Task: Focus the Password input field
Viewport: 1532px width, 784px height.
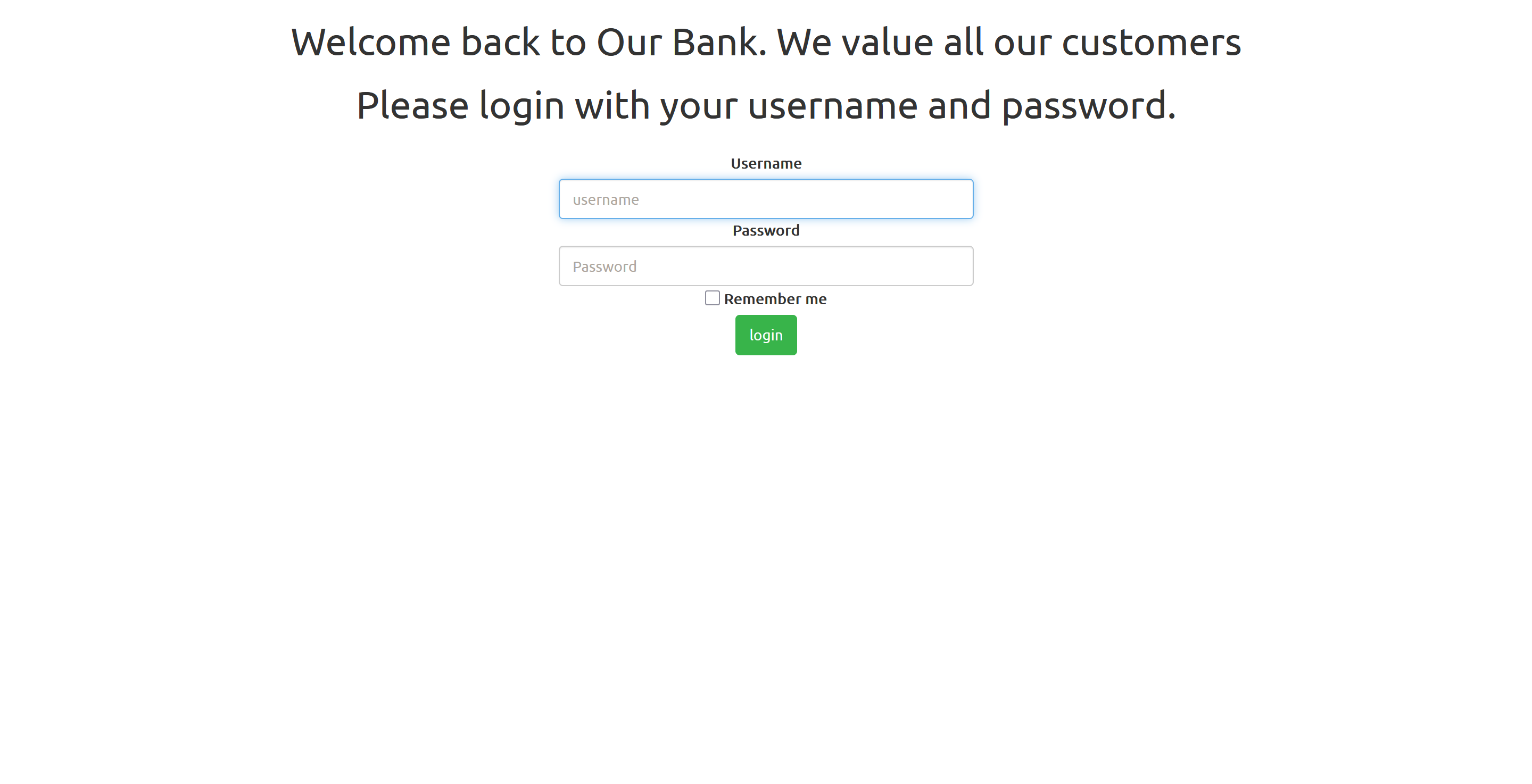Action: coord(765,266)
